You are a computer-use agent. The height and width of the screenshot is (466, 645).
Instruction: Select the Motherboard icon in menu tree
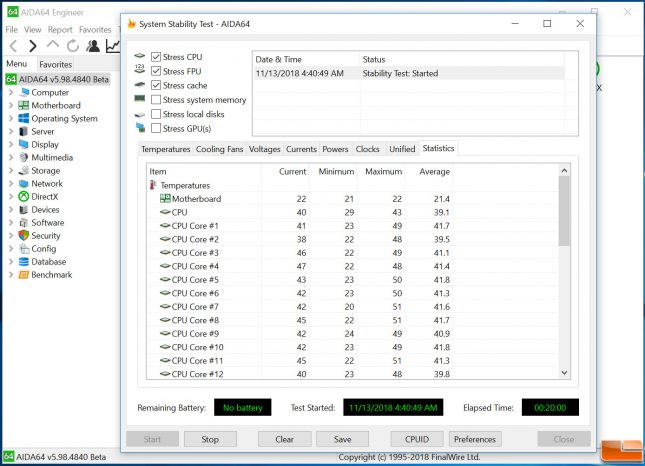click(x=24, y=105)
